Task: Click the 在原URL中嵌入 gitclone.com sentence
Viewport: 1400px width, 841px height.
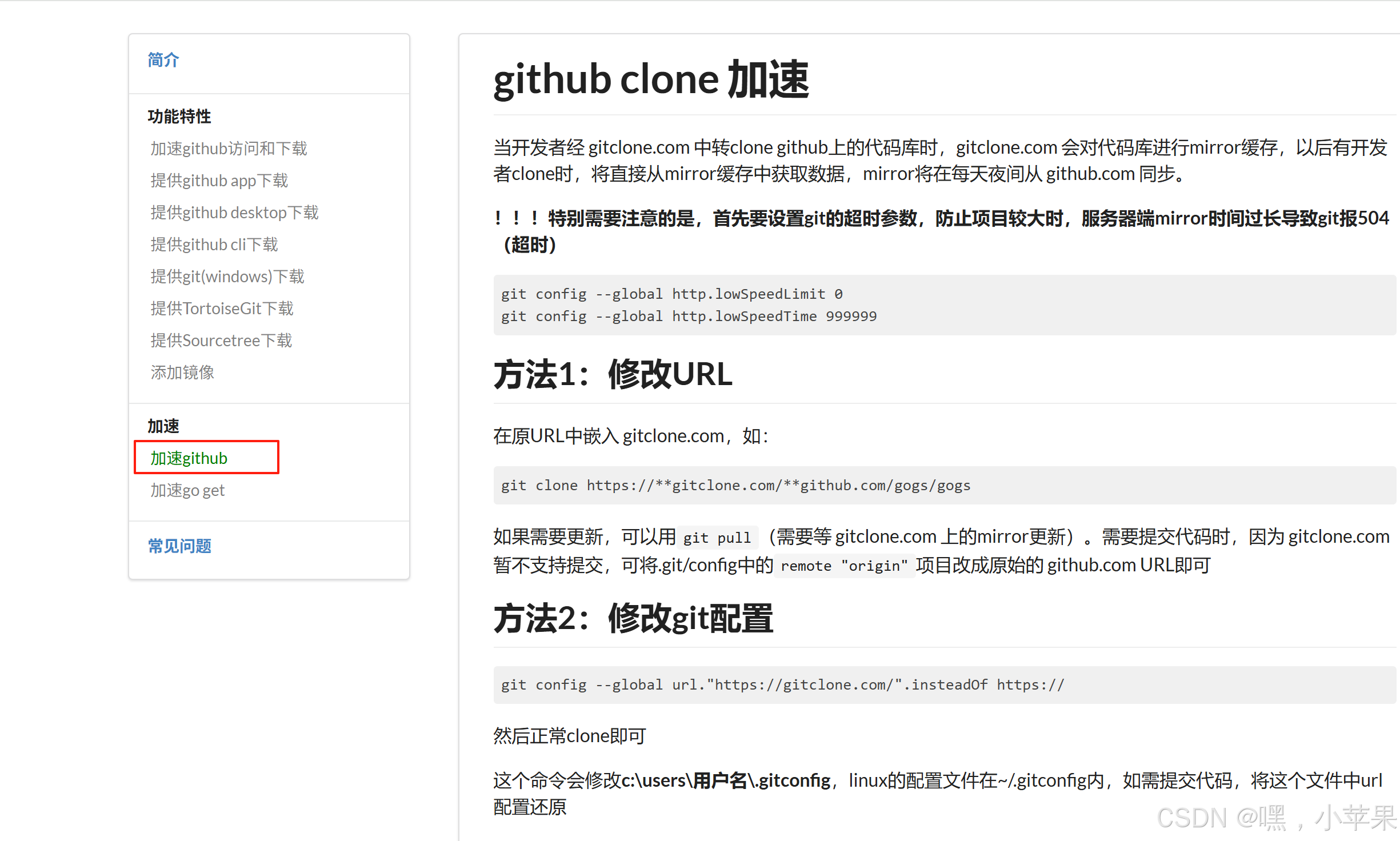Action: point(631,436)
